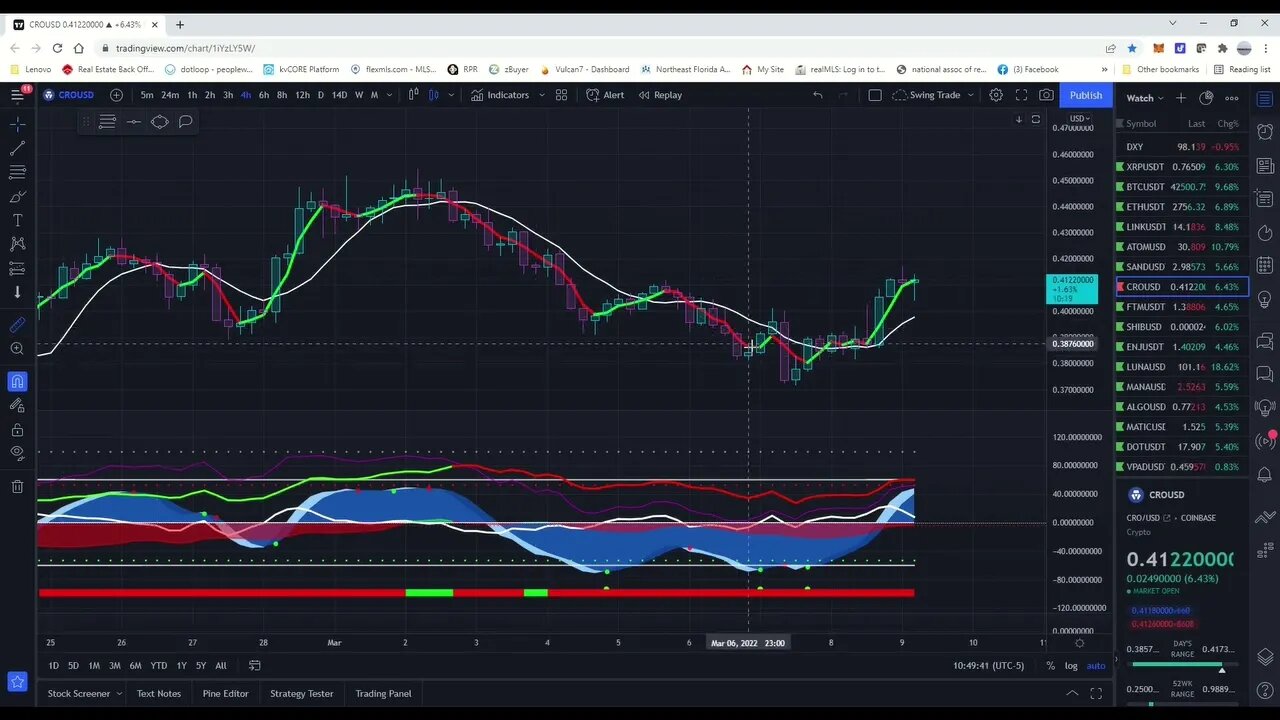Viewport: 1280px width, 720px height.
Task: Start bar Replay mode
Action: point(659,95)
